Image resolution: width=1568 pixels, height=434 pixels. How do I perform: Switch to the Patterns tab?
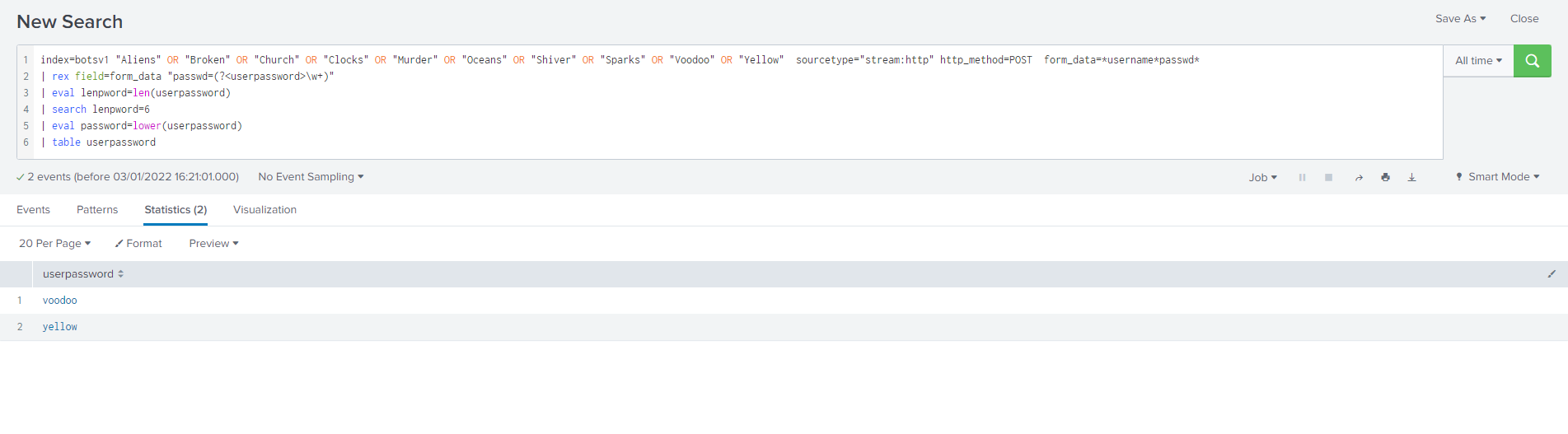tap(97, 210)
